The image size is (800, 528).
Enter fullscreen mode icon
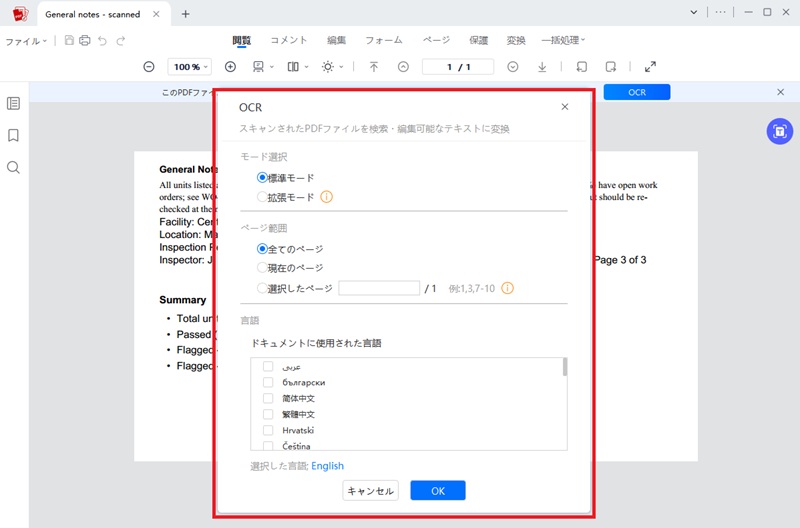pyautogui.click(x=651, y=67)
